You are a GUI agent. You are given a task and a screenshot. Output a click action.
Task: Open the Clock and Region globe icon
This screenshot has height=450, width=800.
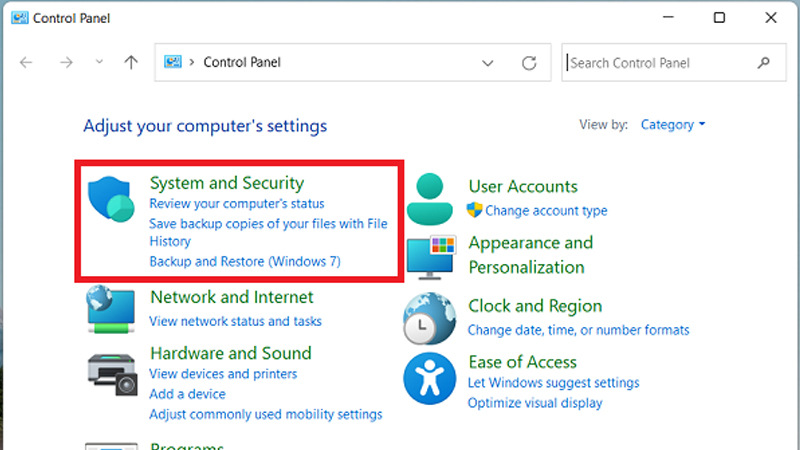[430, 318]
